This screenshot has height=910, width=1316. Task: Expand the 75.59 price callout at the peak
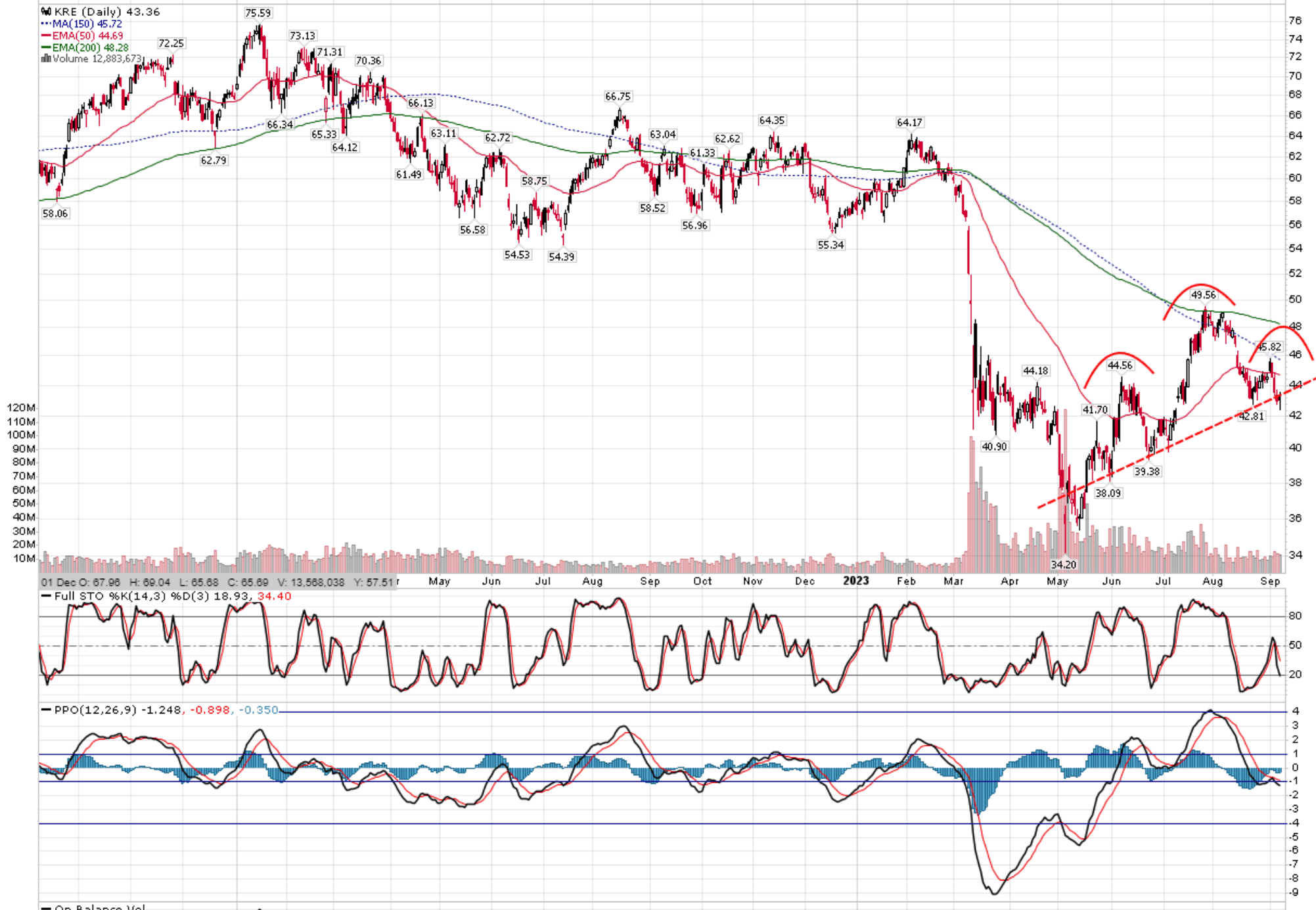coord(257,12)
